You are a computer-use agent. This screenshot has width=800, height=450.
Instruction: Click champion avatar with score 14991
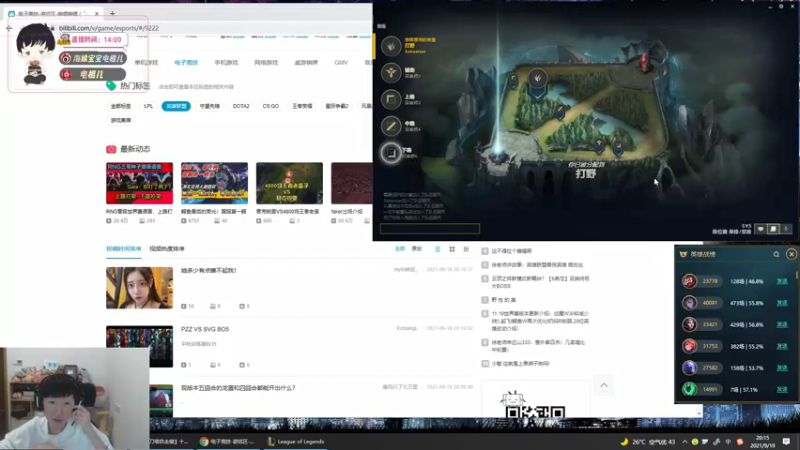click(x=690, y=389)
